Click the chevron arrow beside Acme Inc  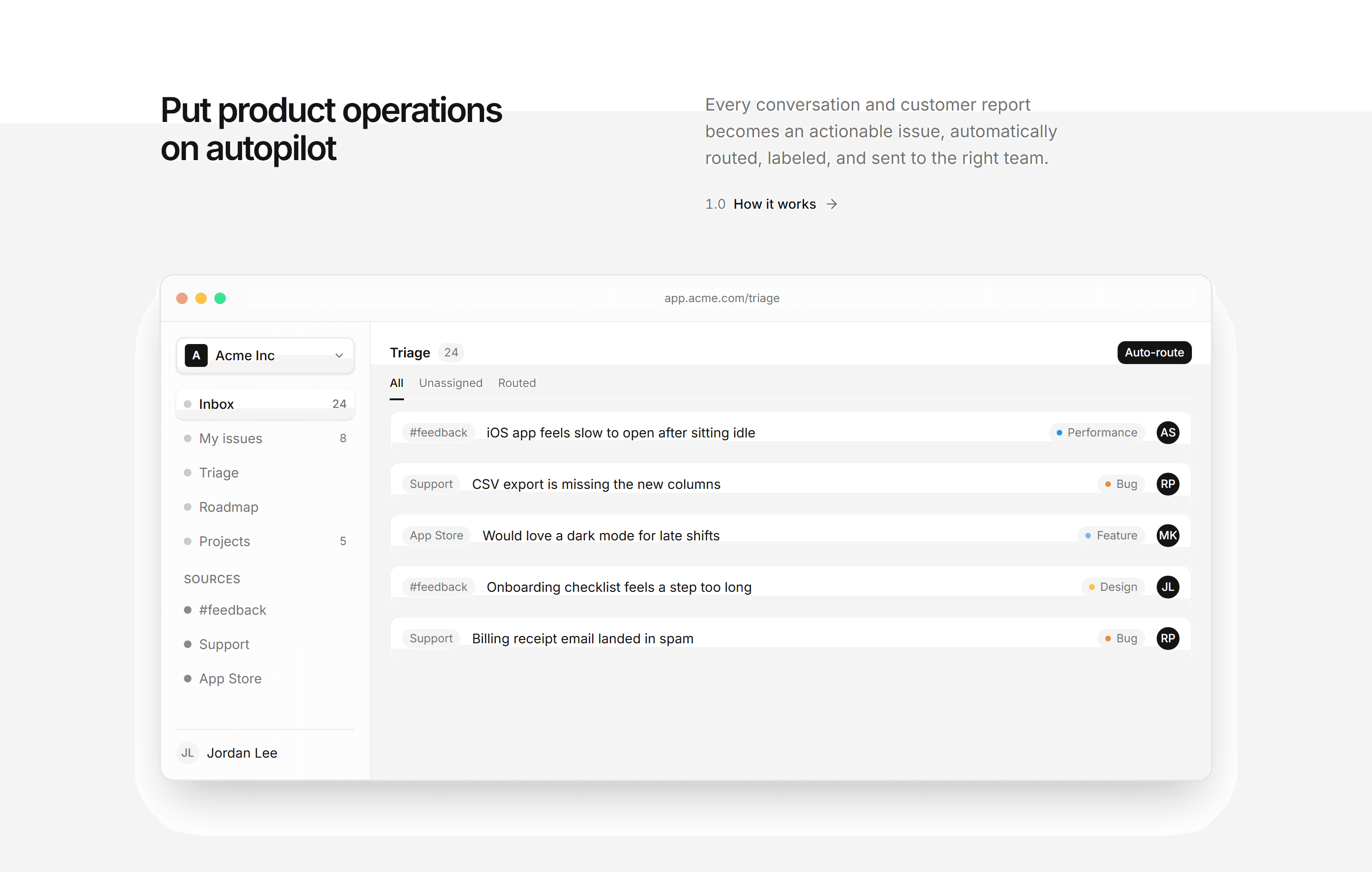click(x=339, y=355)
